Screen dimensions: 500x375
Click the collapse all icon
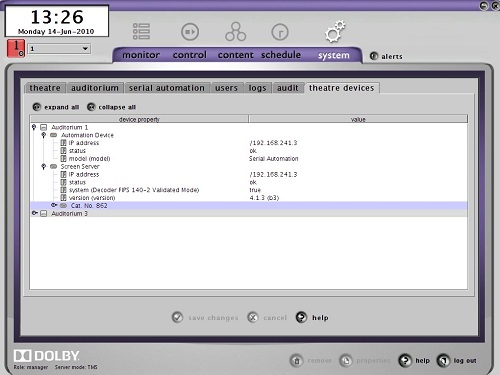pyautogui.click(x=91, y=107)
